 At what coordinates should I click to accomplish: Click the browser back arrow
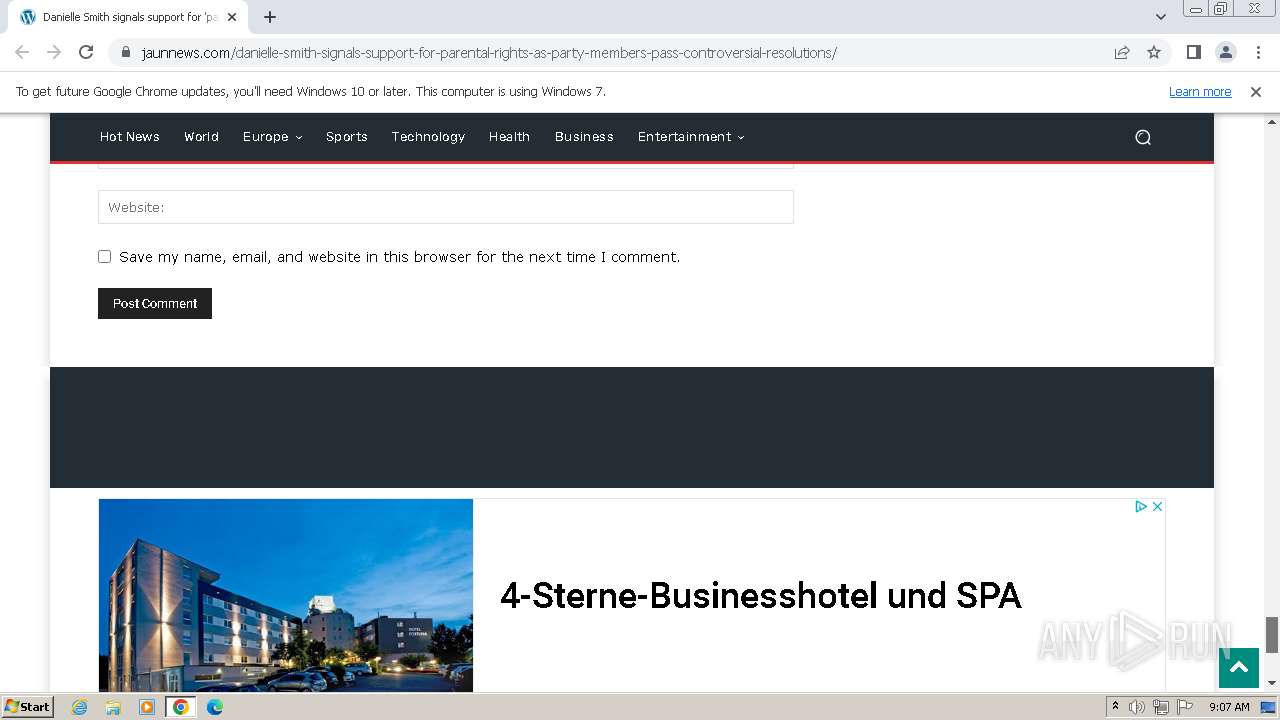[x=22, y=52]
